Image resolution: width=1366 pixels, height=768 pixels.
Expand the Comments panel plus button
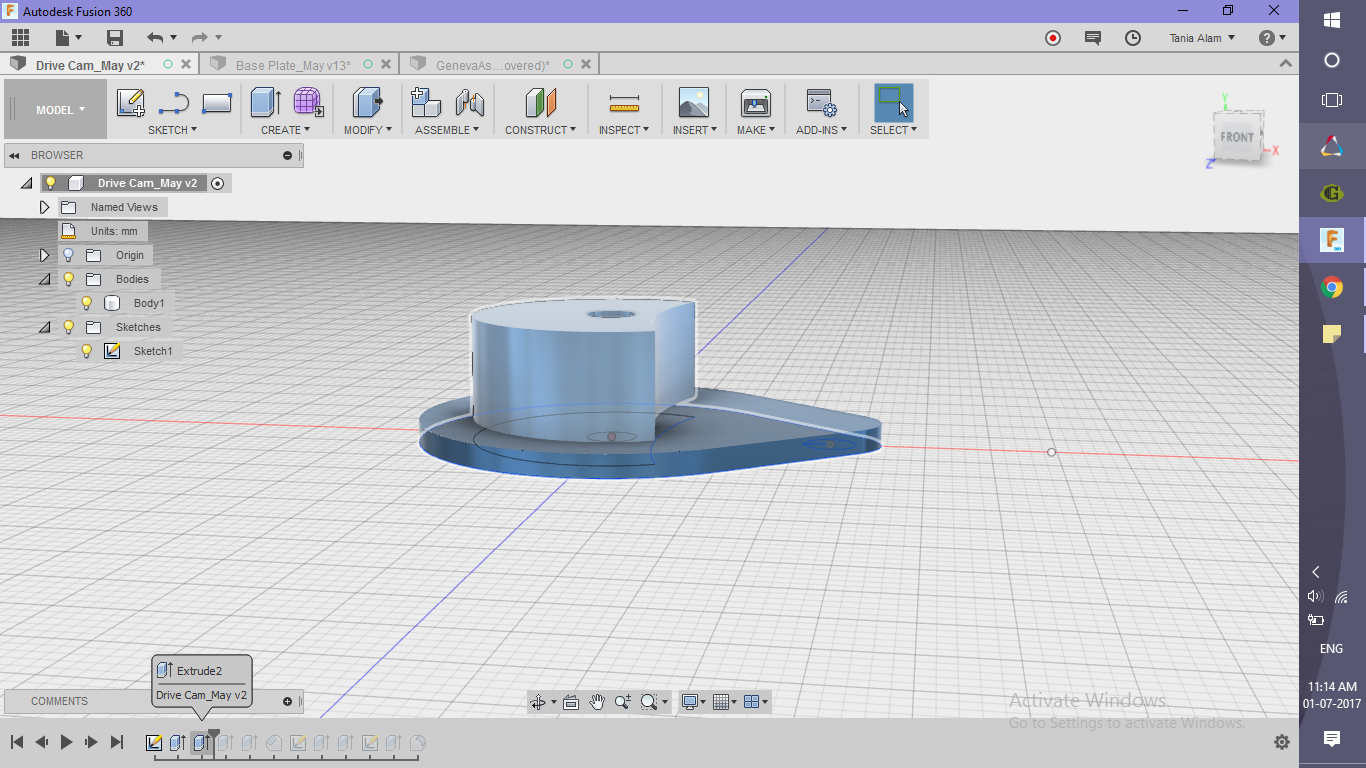click(x=288, y=701)
